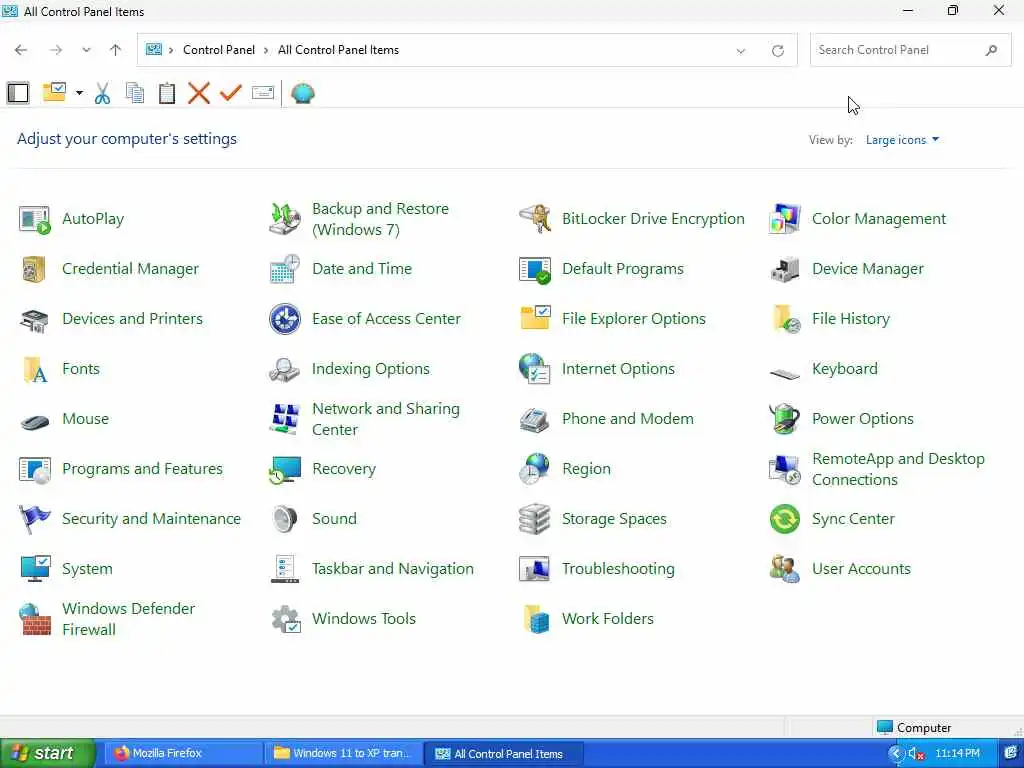Click the File History icon
Viewport: 1024px width, 768px height.
pyautogui.click(x=785, y=319)
